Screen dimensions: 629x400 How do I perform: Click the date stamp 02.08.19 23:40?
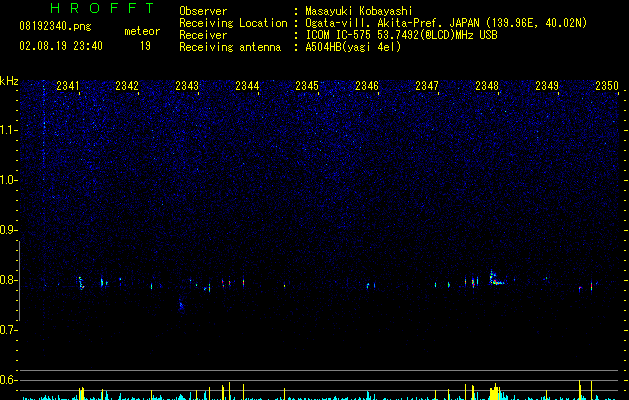point(61,46)
